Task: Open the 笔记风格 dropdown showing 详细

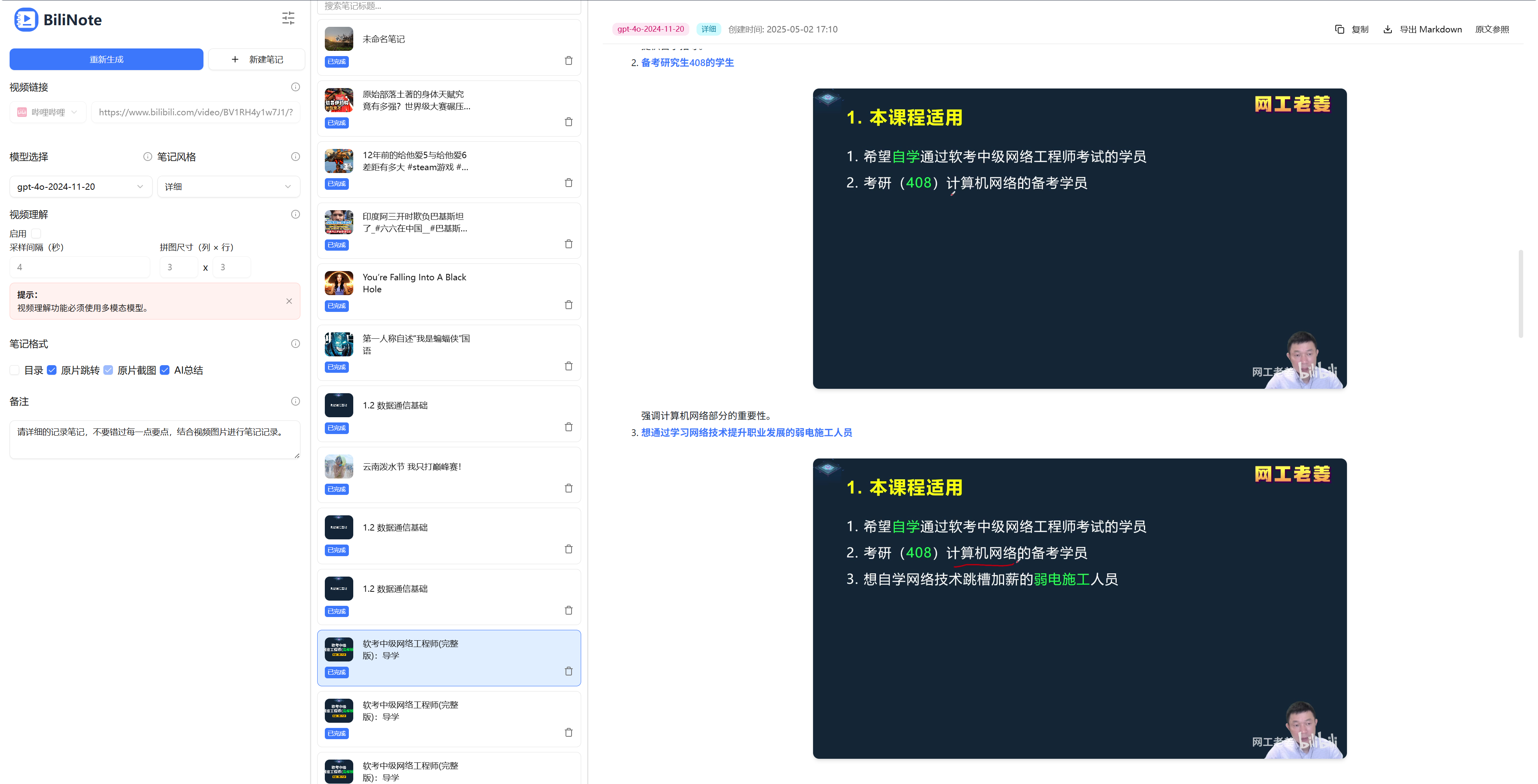Action: click(x=229, y=186)
